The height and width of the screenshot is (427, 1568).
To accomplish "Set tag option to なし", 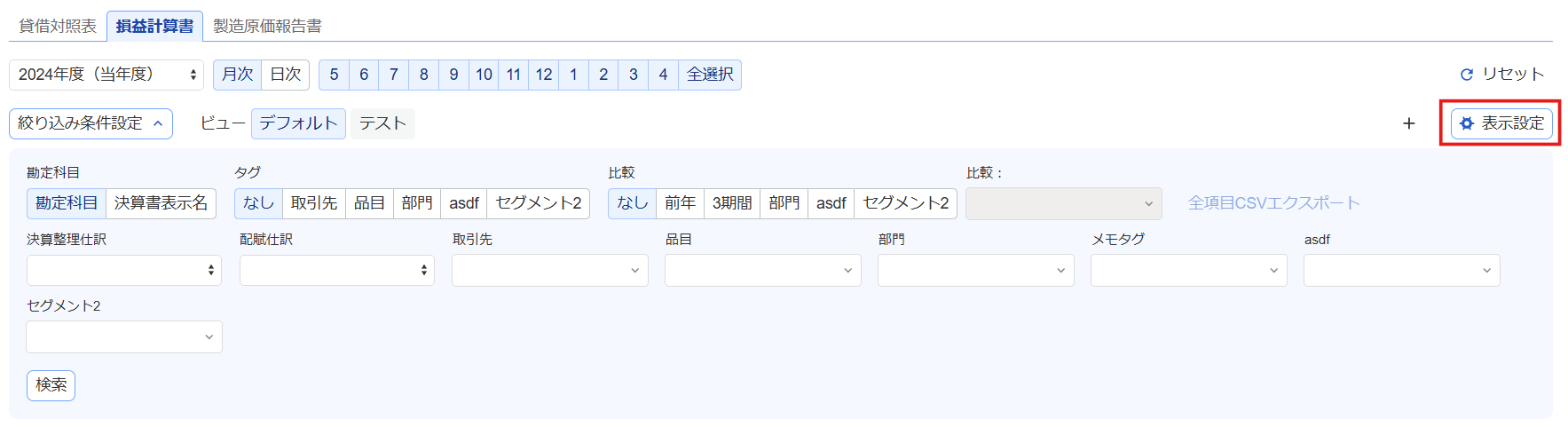I will coord(258,203).
